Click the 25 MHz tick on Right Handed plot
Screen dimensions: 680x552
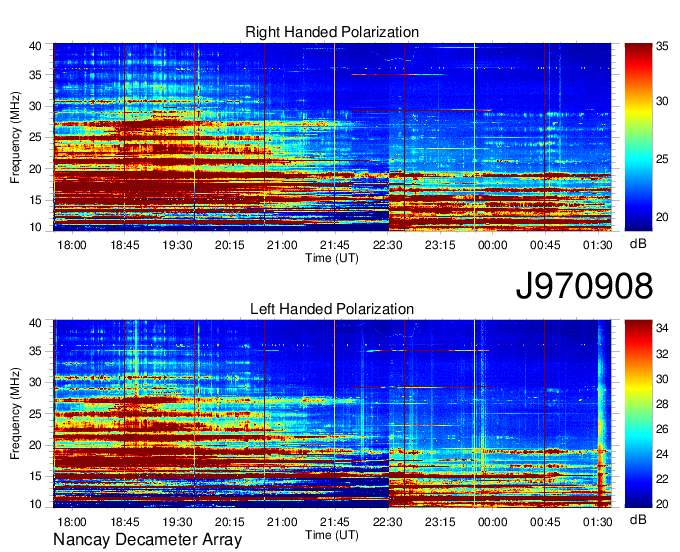coord(35,137)
